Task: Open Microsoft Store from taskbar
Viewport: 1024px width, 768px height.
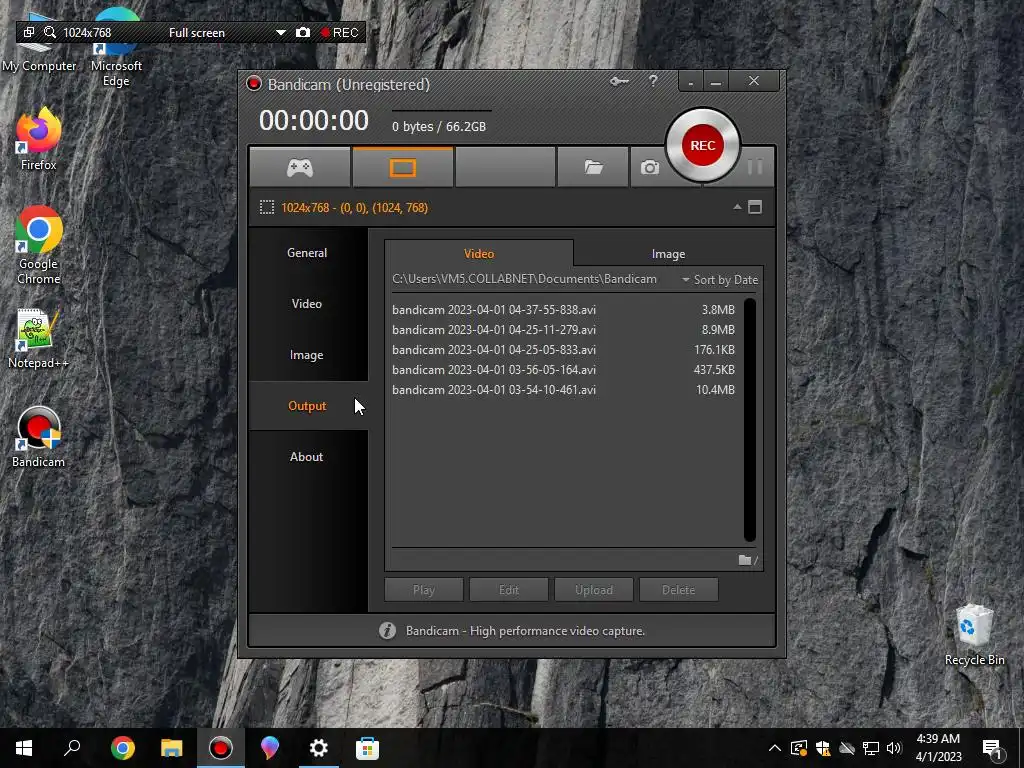Action: [367, 748]
